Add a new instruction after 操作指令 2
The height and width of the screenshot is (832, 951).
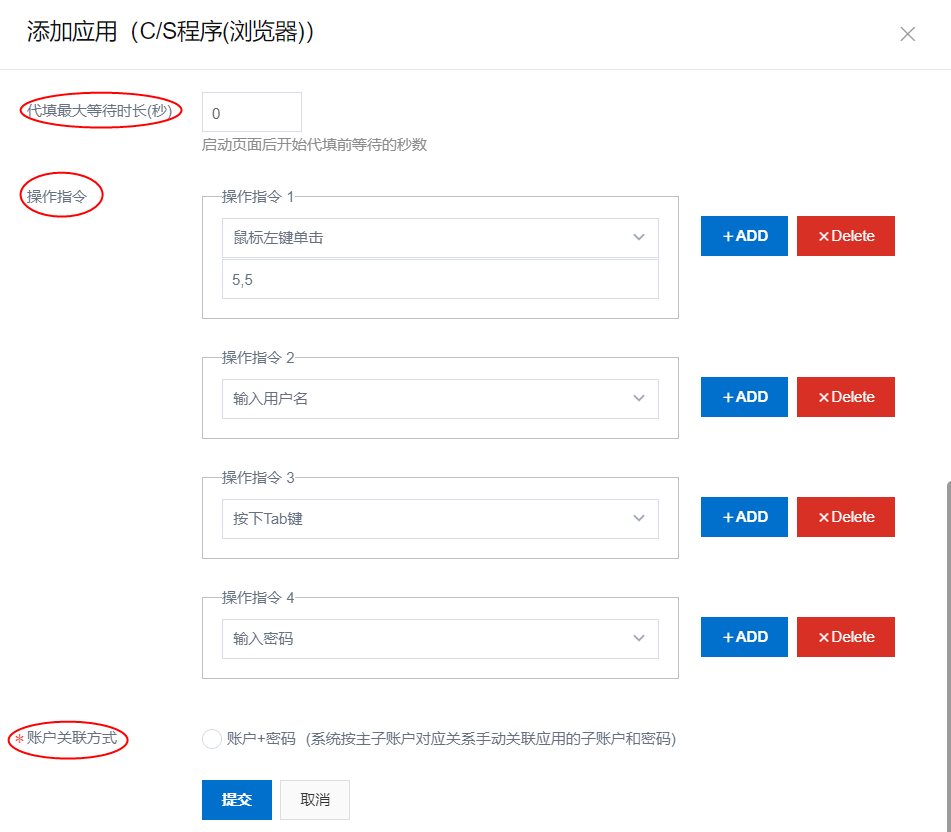(x=744, y=397)
